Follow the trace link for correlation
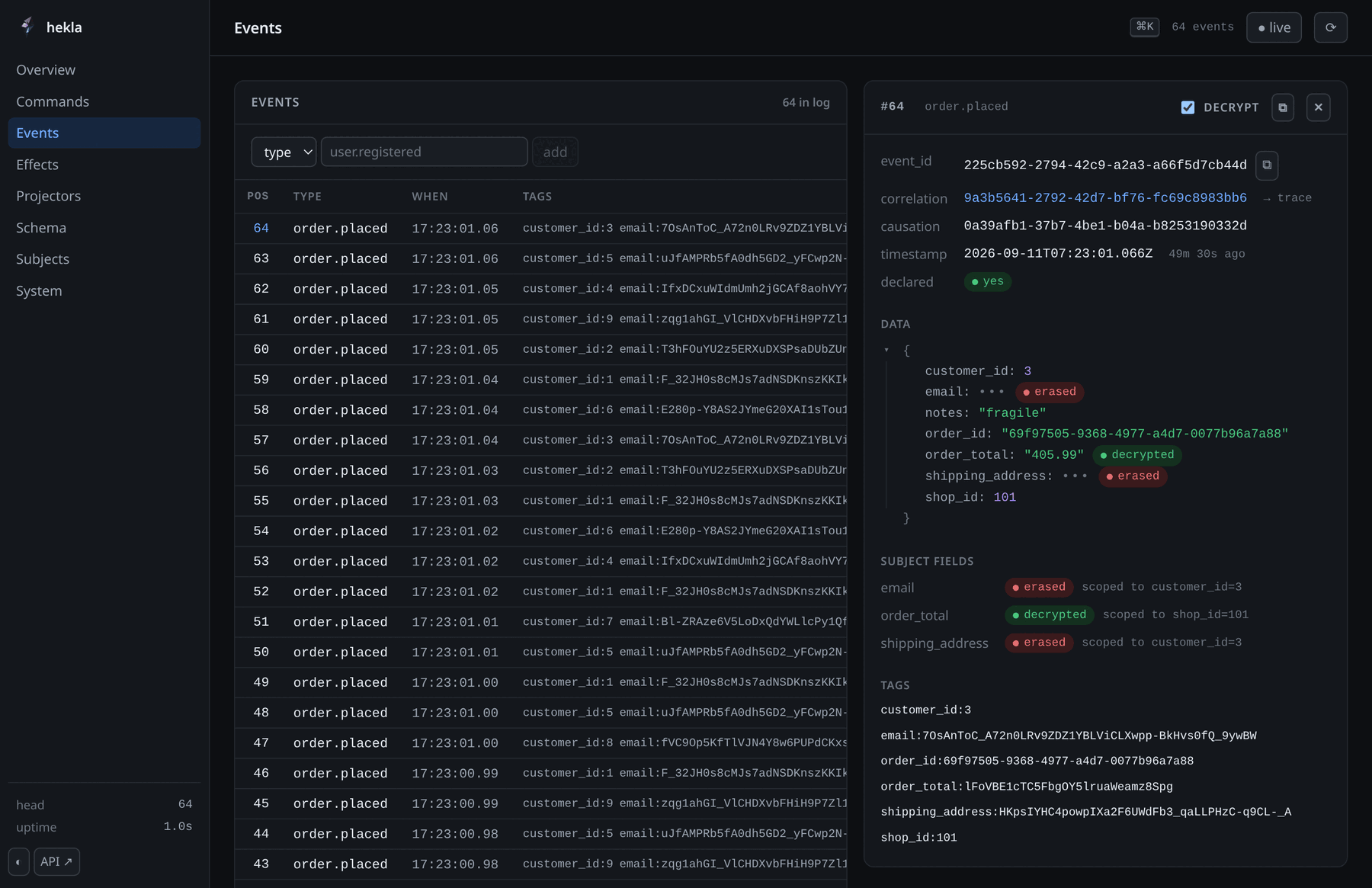Image resolution: width=1372 pixels, height=888 pixels. click(1287, 198)
